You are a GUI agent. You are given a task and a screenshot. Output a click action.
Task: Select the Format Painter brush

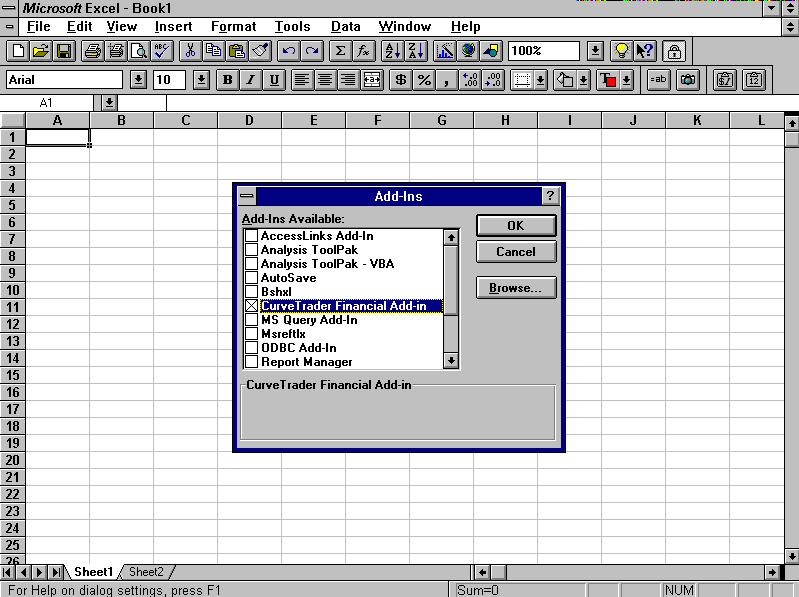coord(259,51)
